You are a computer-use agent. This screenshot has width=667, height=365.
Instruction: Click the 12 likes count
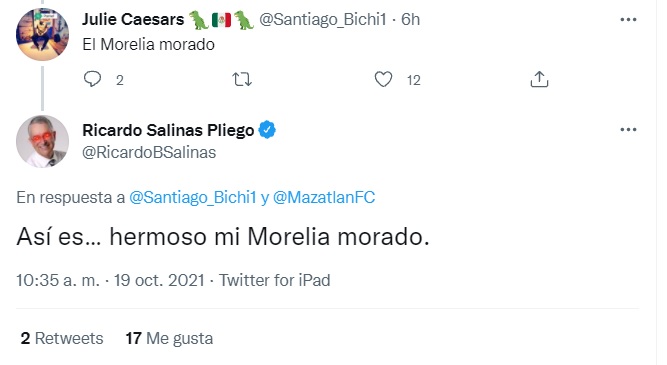pyautogui.click(x=413, y=80)
